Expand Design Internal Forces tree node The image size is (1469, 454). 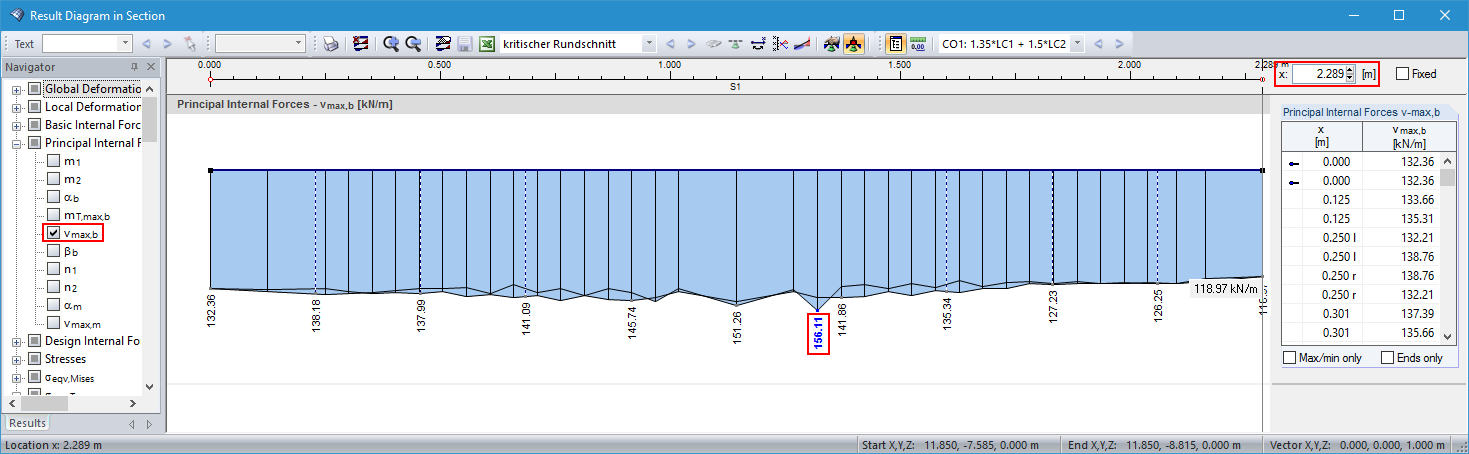pyautogui.click(x=17, y=341)
